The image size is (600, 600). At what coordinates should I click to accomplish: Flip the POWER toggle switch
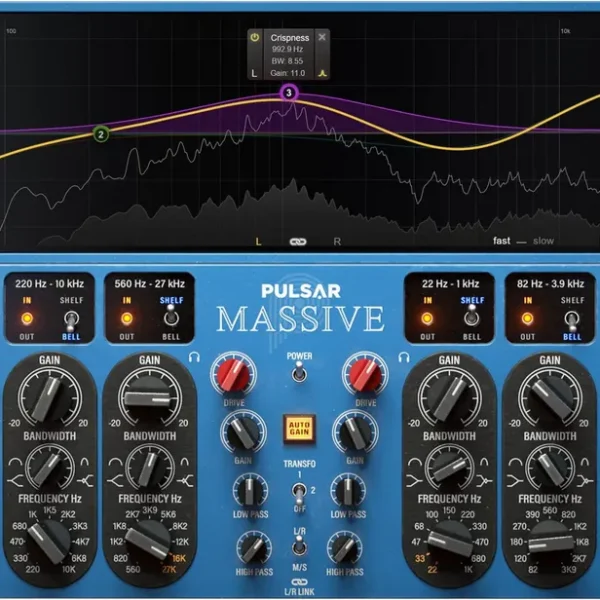coord(299,372)
